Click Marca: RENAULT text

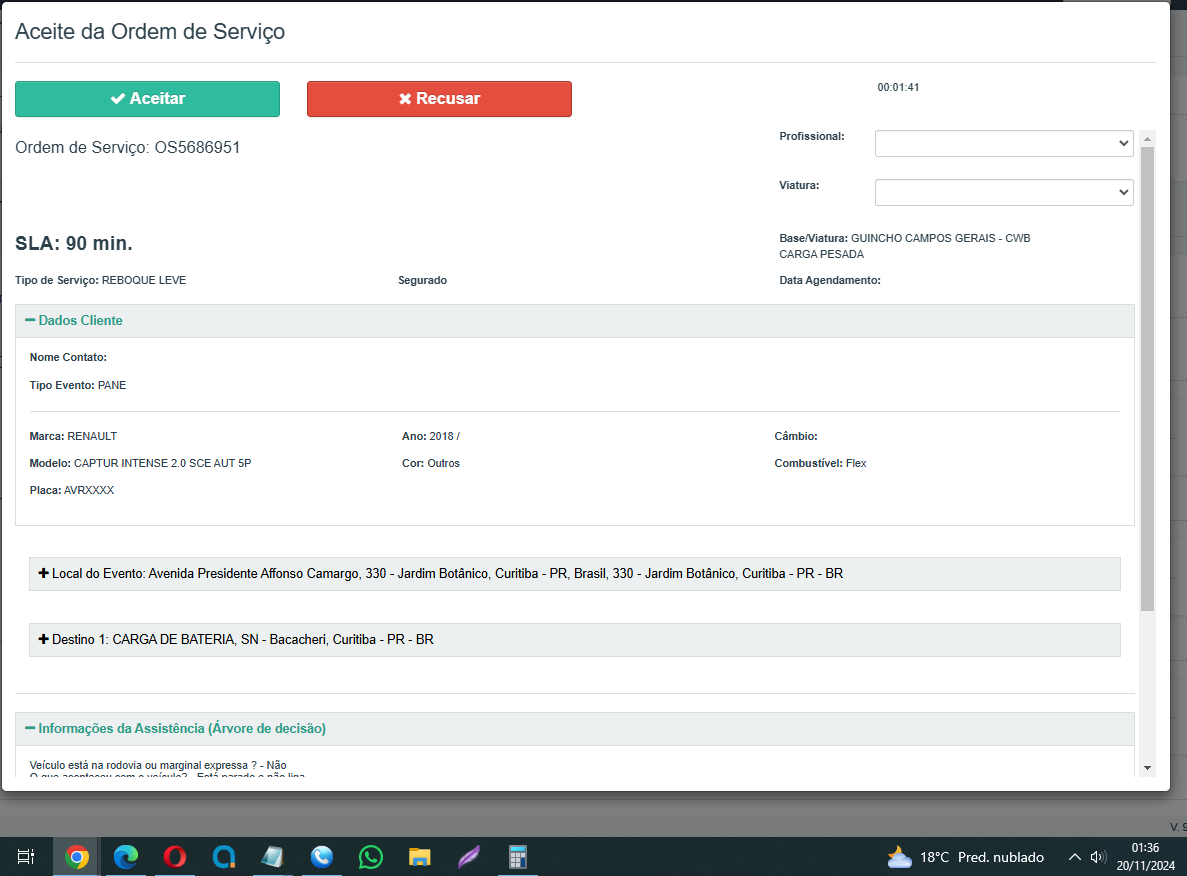pos(73,436)
